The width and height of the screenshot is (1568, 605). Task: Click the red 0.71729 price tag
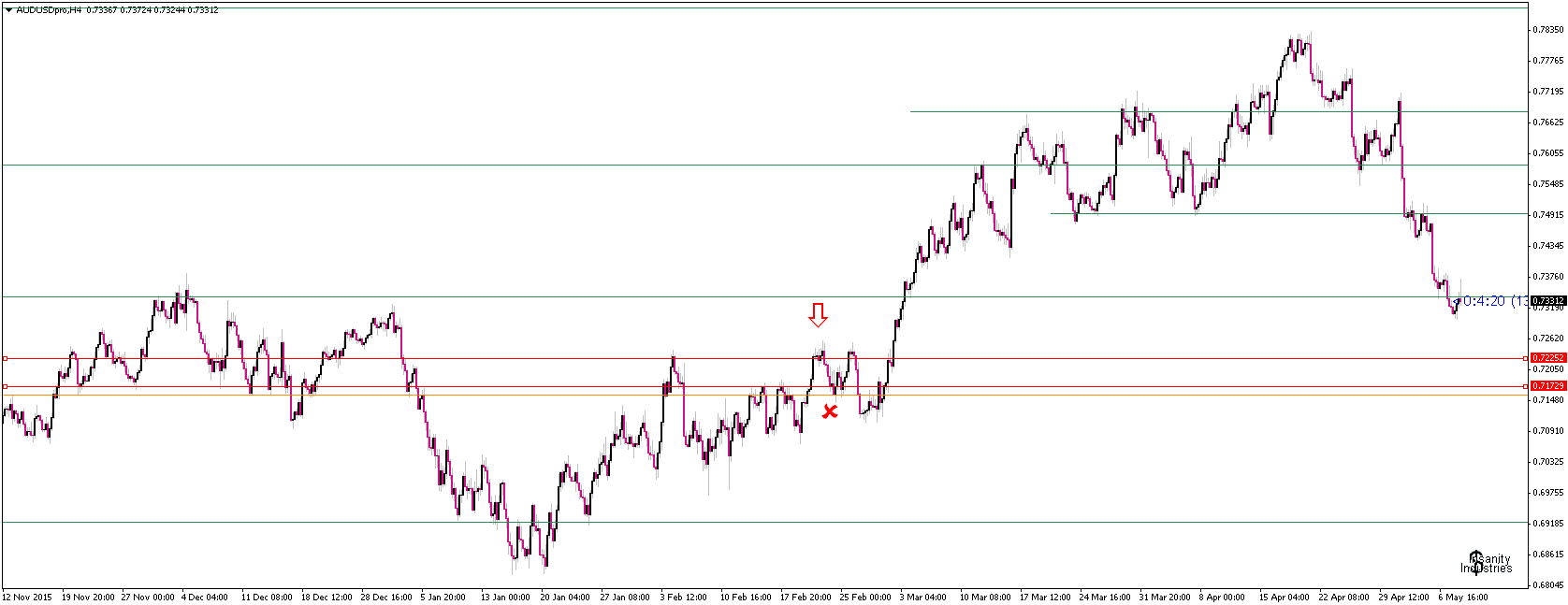click(x=1548, y=386)
